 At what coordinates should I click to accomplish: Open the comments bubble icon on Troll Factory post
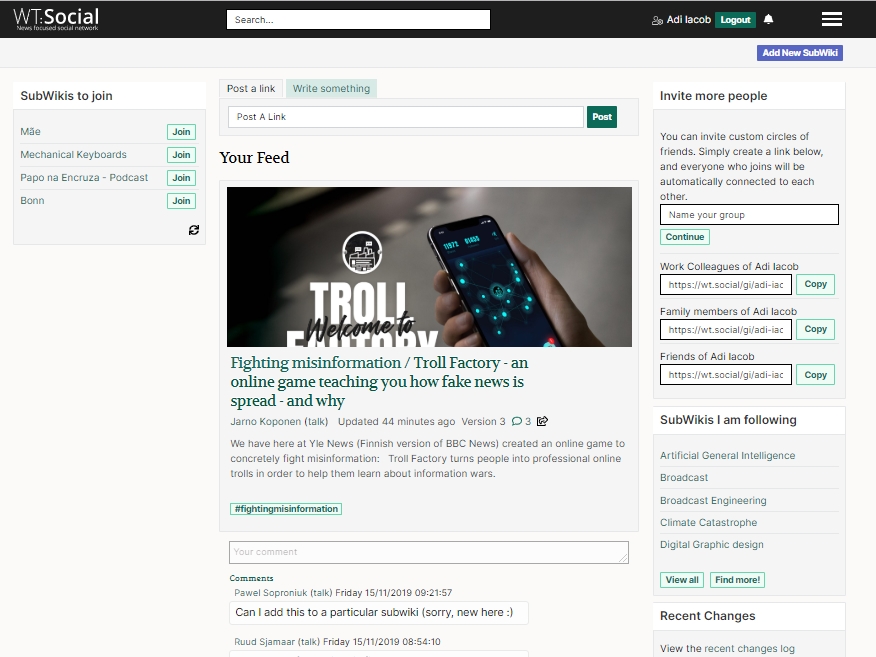517,421
